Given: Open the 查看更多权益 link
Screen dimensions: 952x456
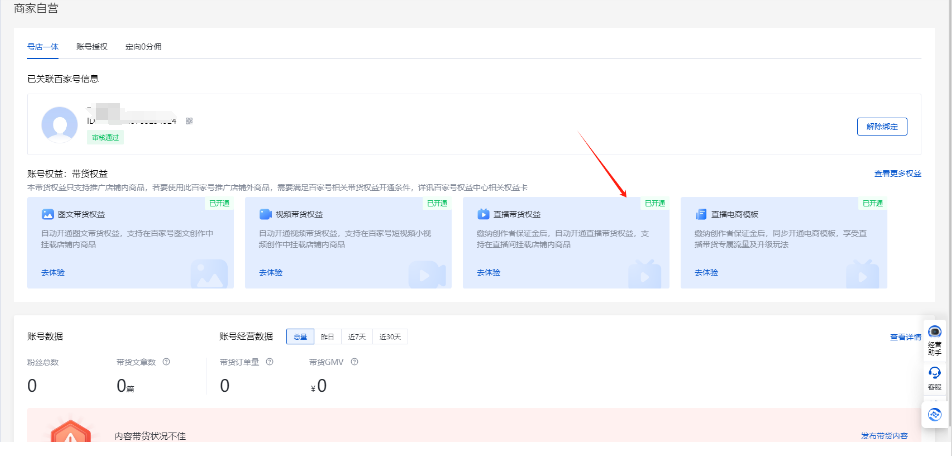Looking at the screenshot, I should click(x=897, y=174).
